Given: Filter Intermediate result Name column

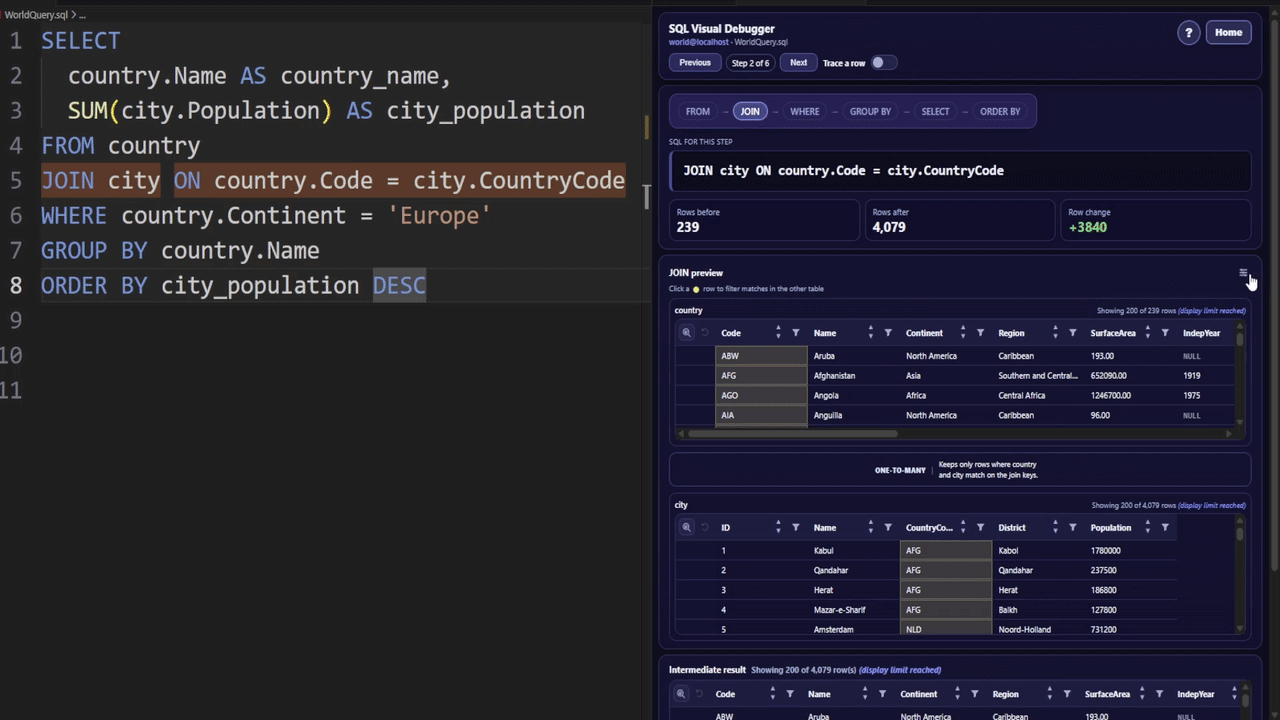Looking at the screenshot, I should 882,694.
